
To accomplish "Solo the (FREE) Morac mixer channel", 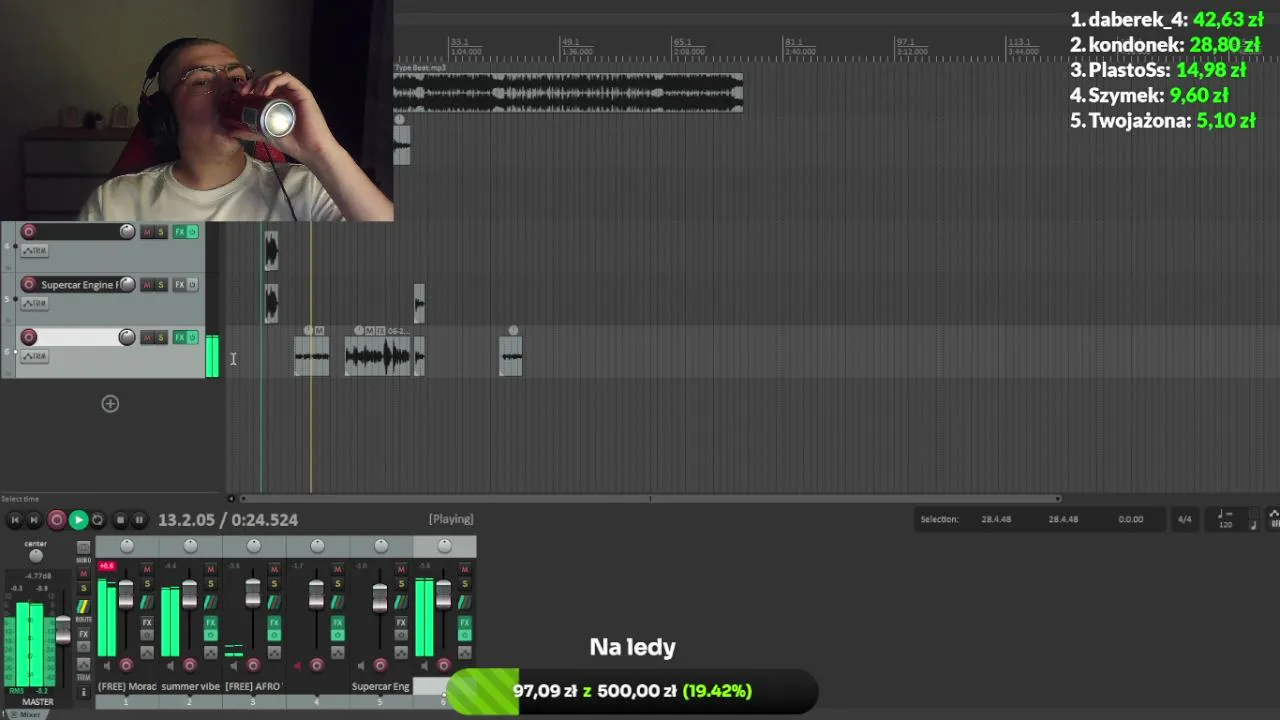I will click(x=147, y=584).
